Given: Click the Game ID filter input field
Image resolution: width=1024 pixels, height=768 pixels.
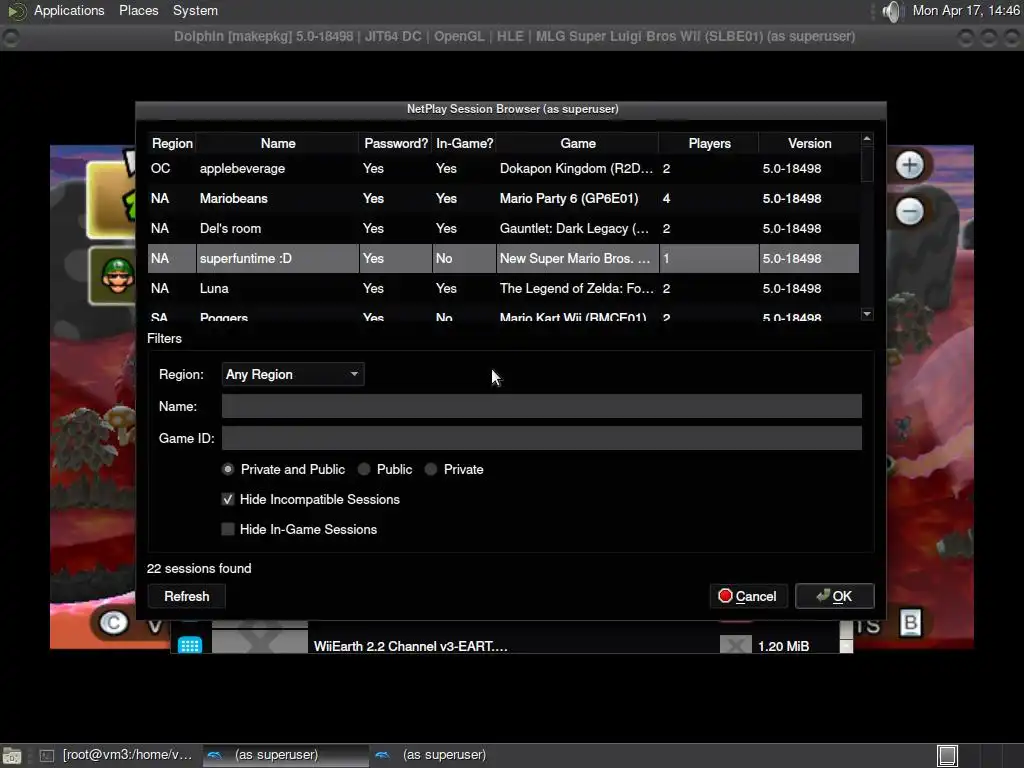Looking at the screenshot, I should [541, 438].
